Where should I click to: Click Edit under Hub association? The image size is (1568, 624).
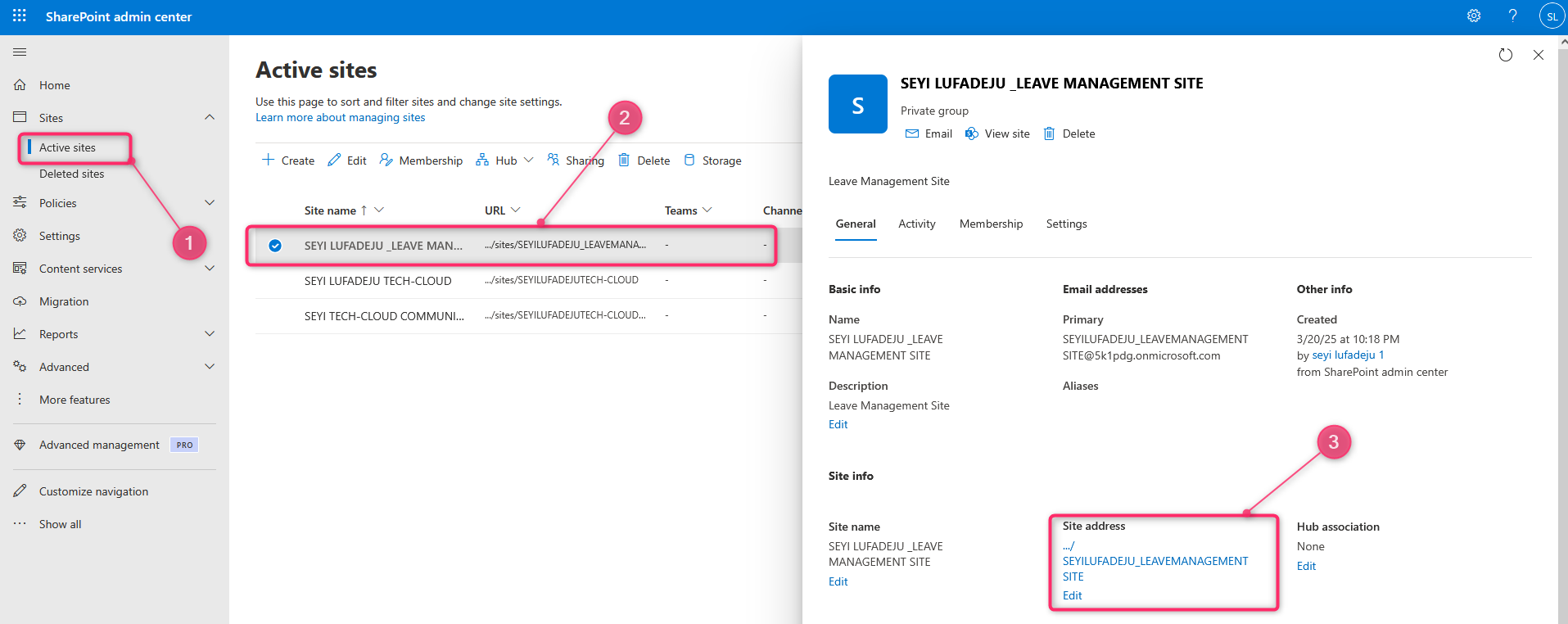point(1306,566)
